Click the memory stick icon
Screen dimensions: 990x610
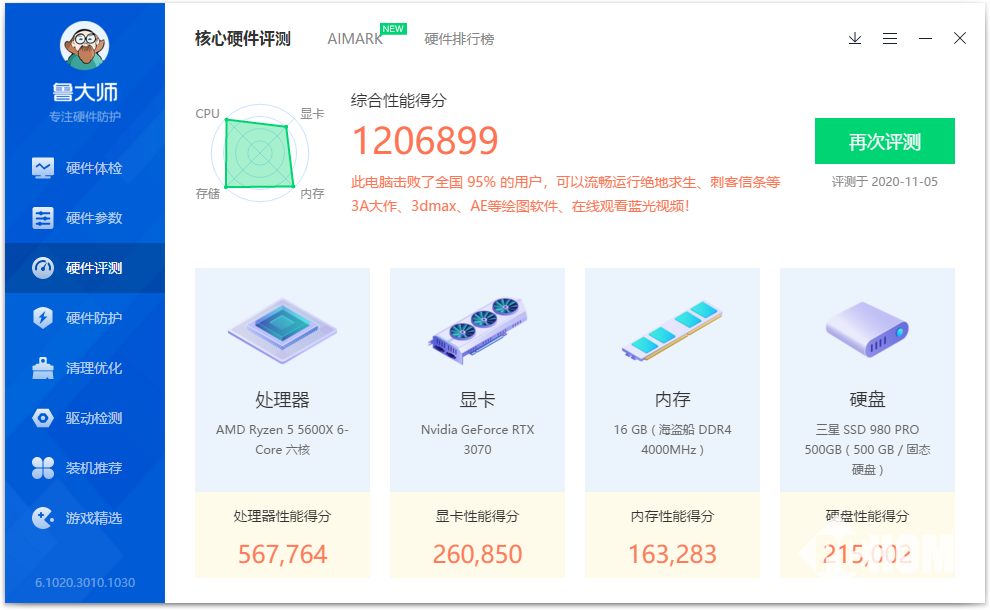[672, 330]
